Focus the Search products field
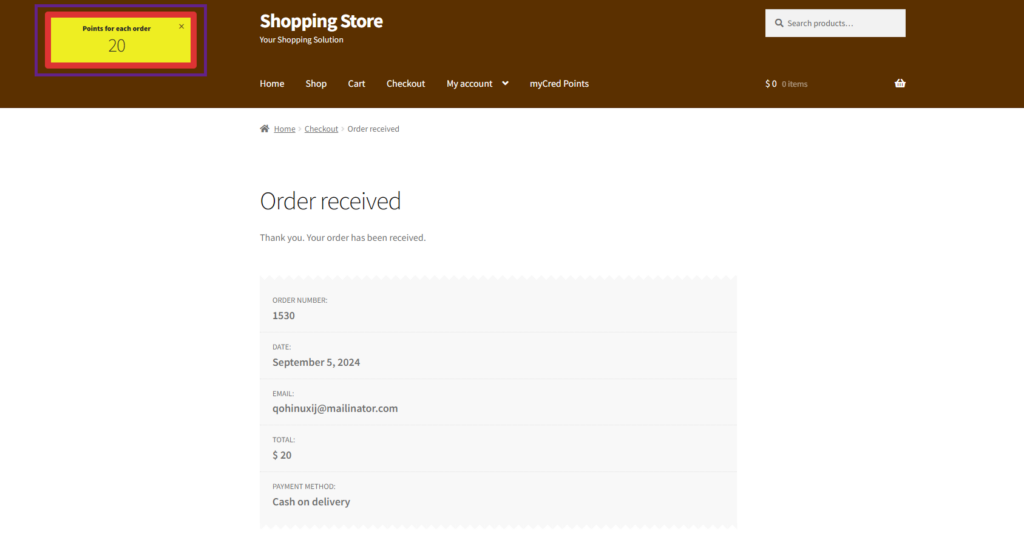Viewport: 1024px width, 543px height. click(842, 23)
